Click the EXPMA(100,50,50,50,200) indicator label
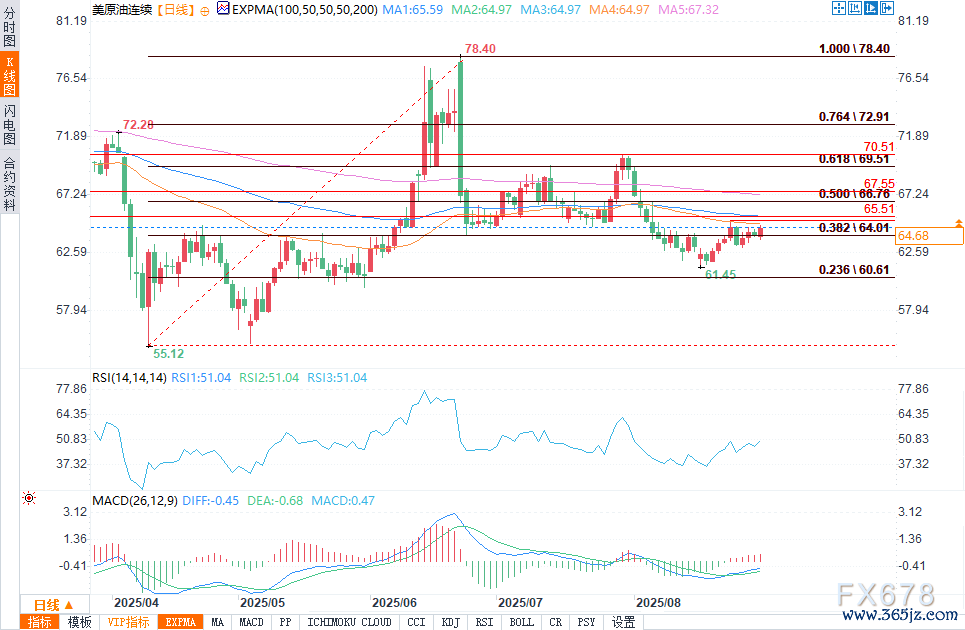Viewport: 965px width, 630px height. pos(300,8)
